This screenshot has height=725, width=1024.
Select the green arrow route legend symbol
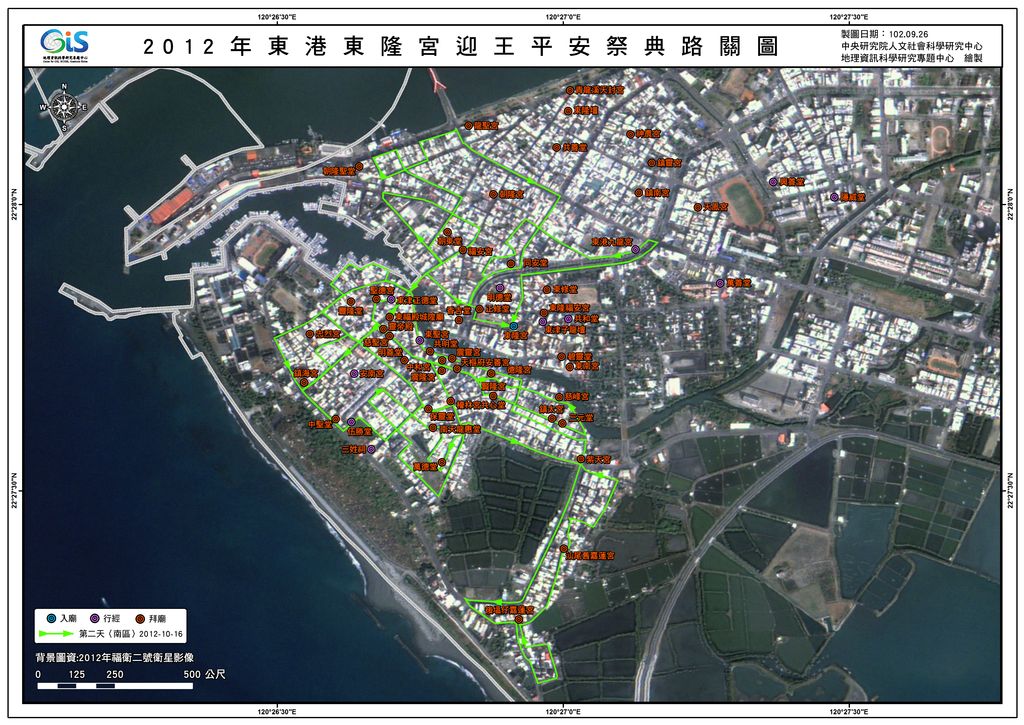point(56,634)
